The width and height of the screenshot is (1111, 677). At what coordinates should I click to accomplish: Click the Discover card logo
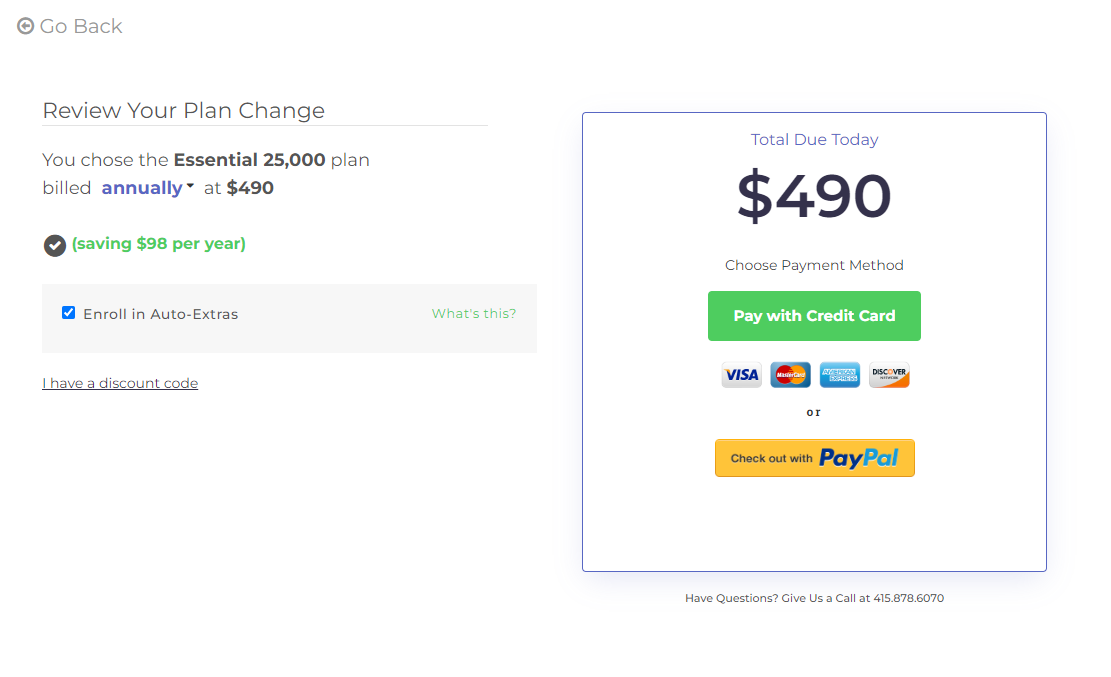point(889,375)
